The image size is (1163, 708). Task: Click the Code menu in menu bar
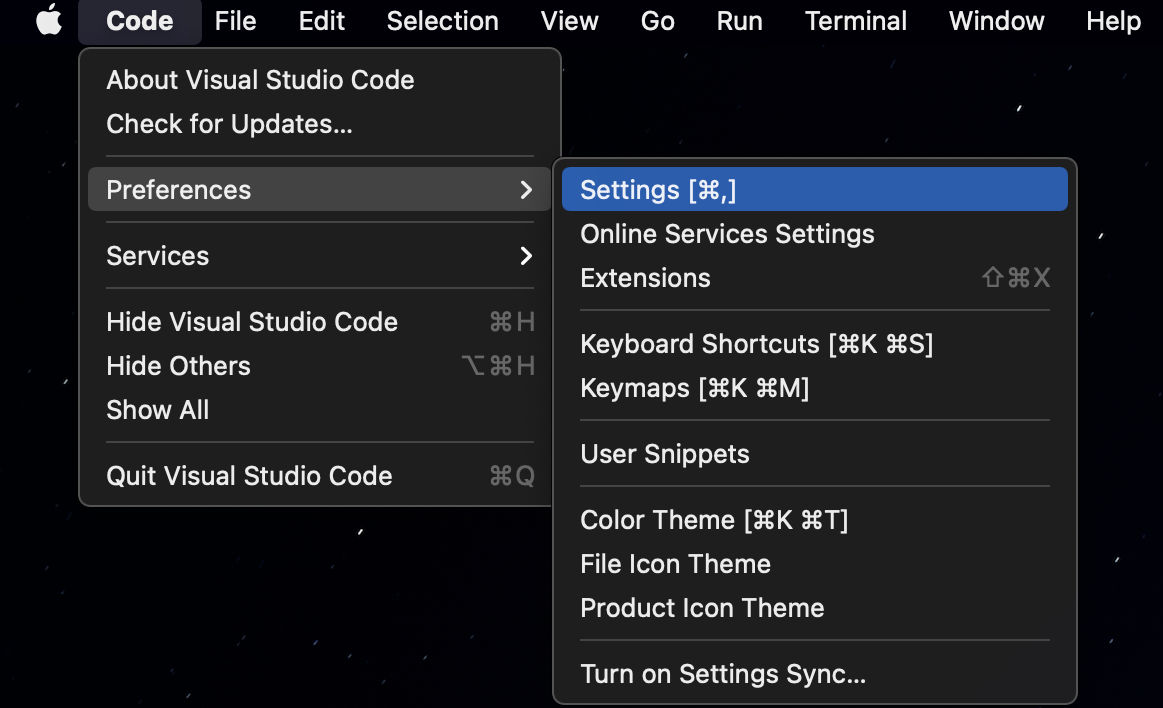click(139, 21)
